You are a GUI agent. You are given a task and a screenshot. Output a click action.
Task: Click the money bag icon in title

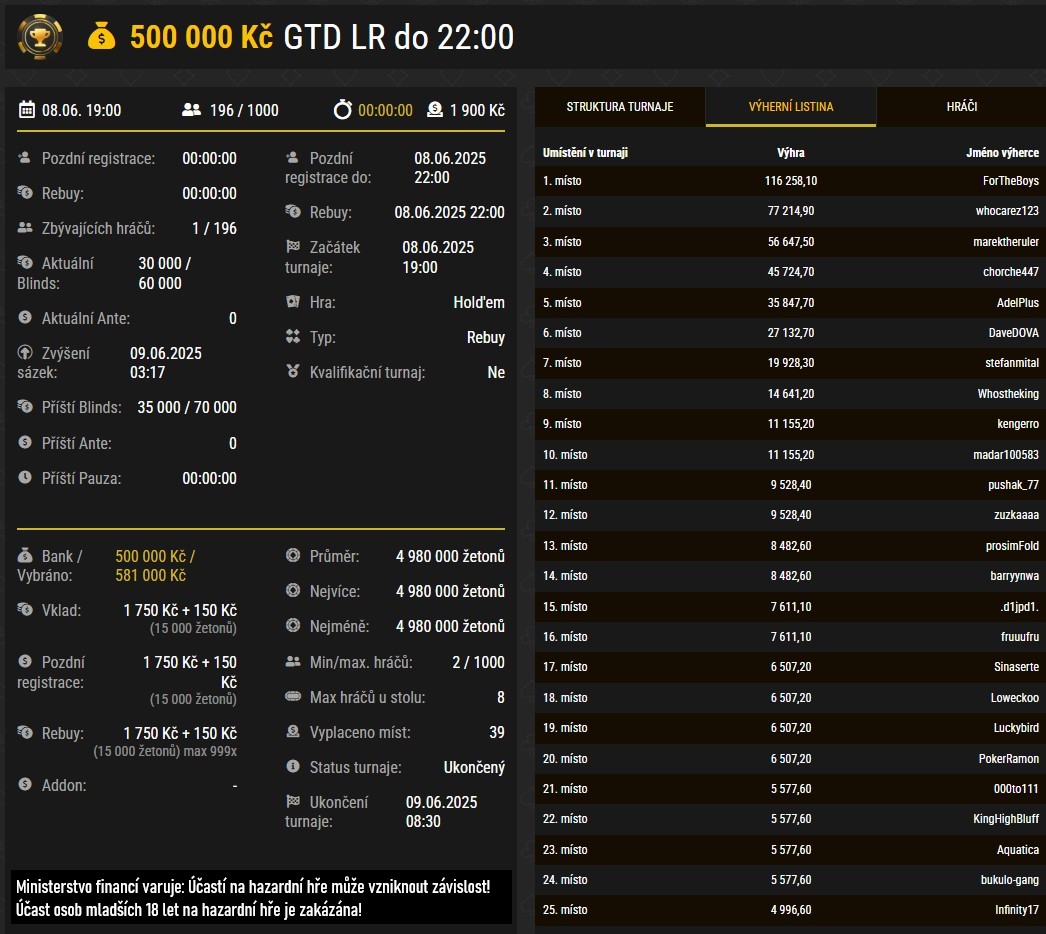coord(102,37)
